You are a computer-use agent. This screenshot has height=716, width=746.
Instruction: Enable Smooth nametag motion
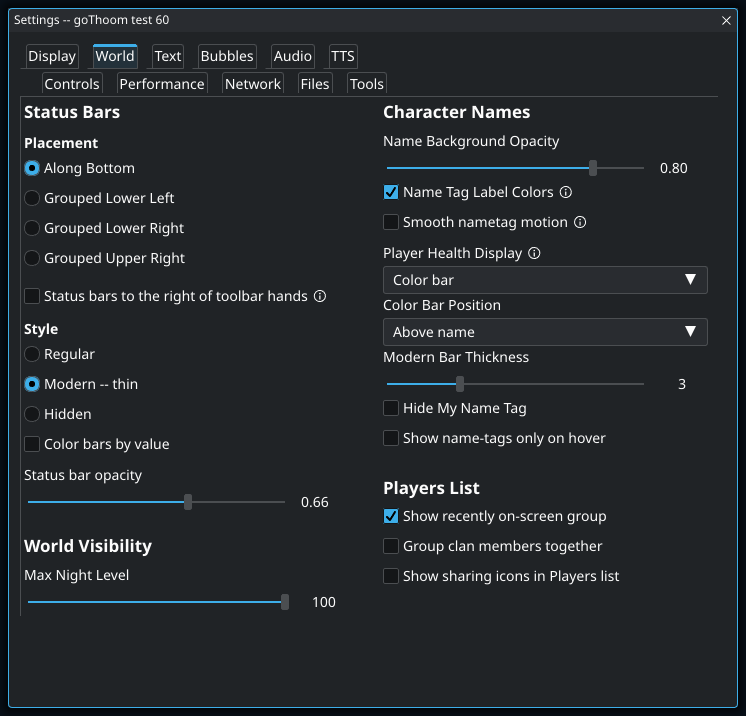click(391, 222)
